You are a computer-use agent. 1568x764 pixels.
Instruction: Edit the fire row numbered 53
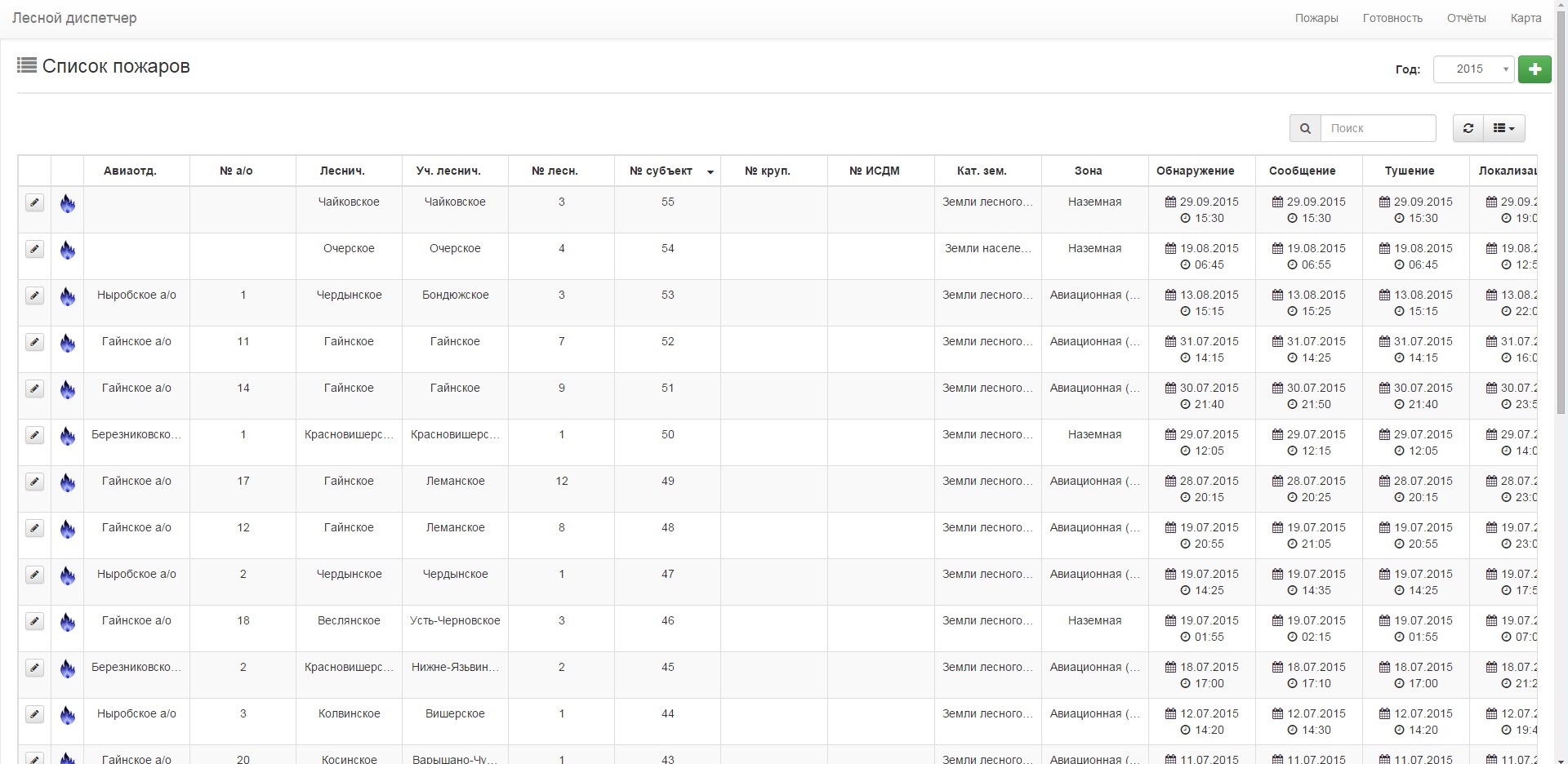point(34,295)
